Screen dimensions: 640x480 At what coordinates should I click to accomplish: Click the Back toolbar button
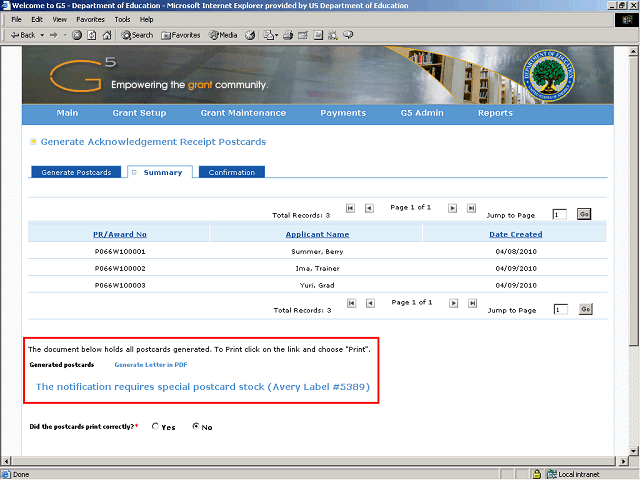click(22, 35)
